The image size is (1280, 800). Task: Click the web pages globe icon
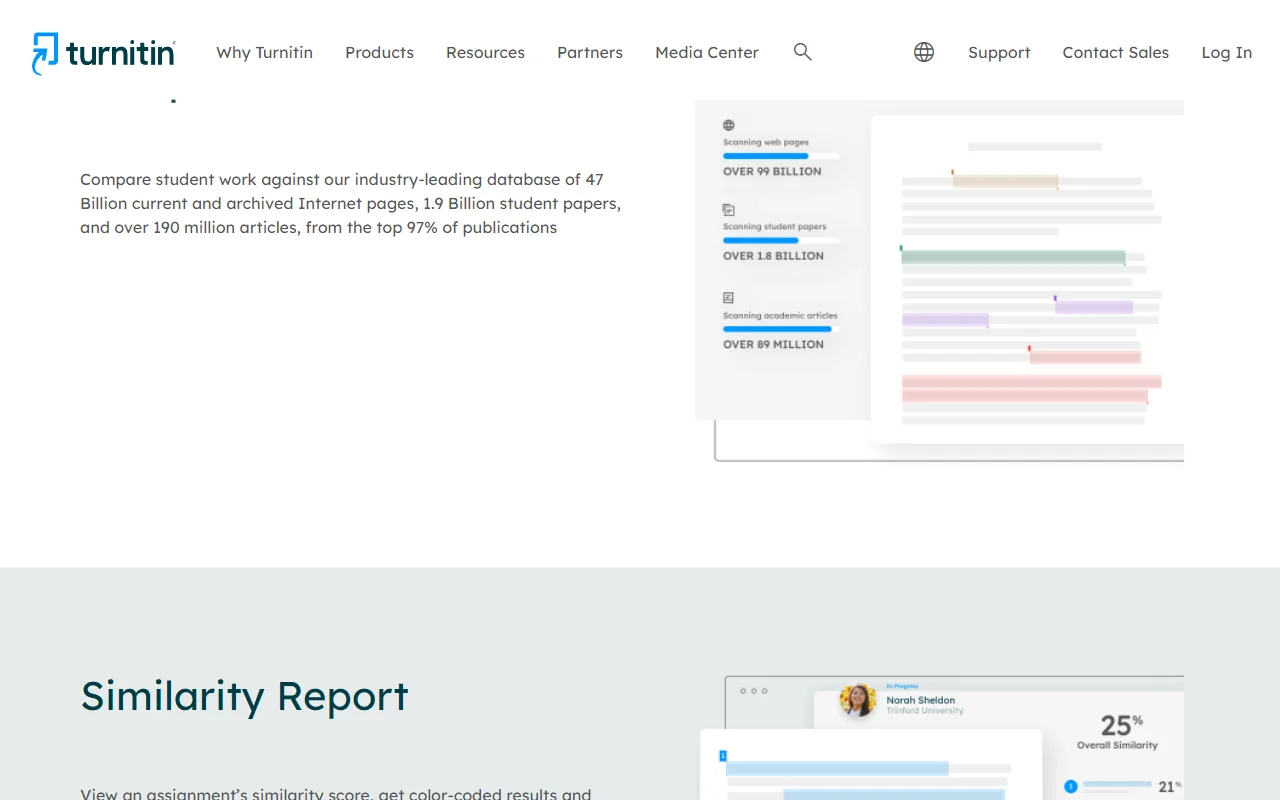pos(729,125)
